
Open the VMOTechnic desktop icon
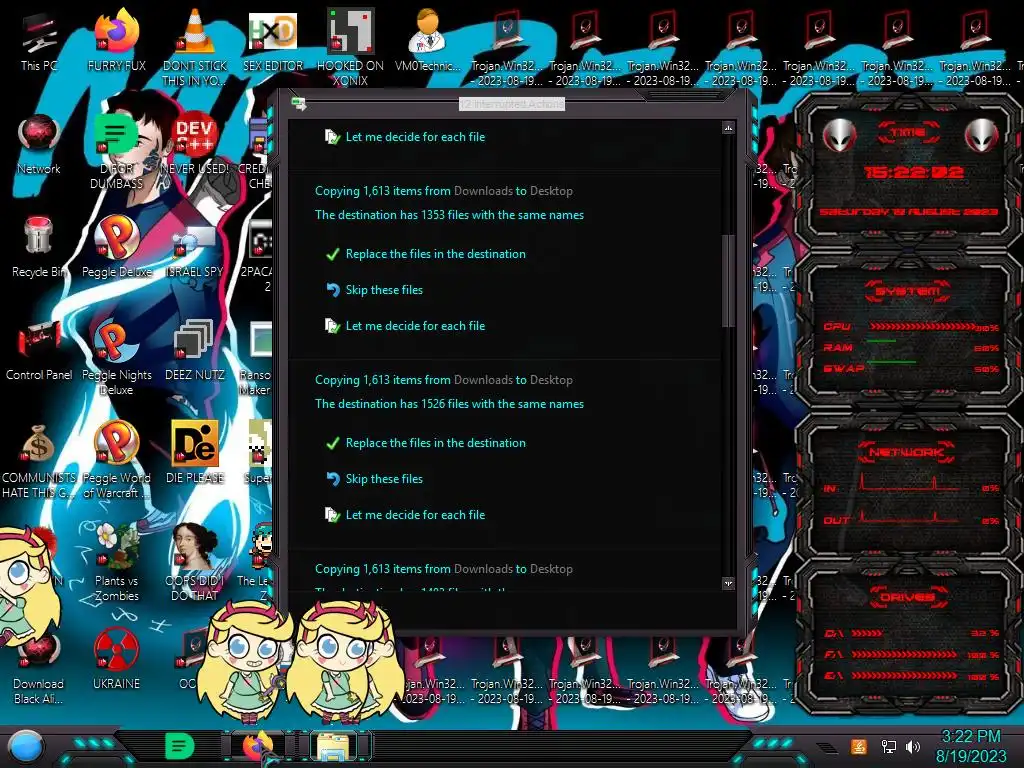point(428,42)
